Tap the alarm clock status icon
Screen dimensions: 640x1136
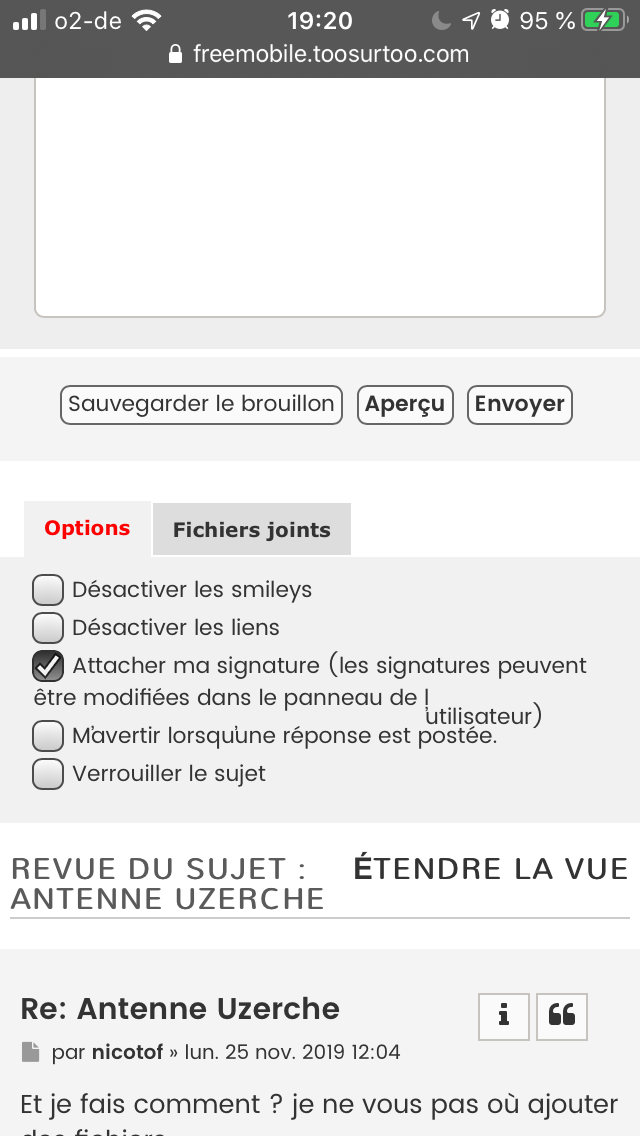(x=500, y=20)
